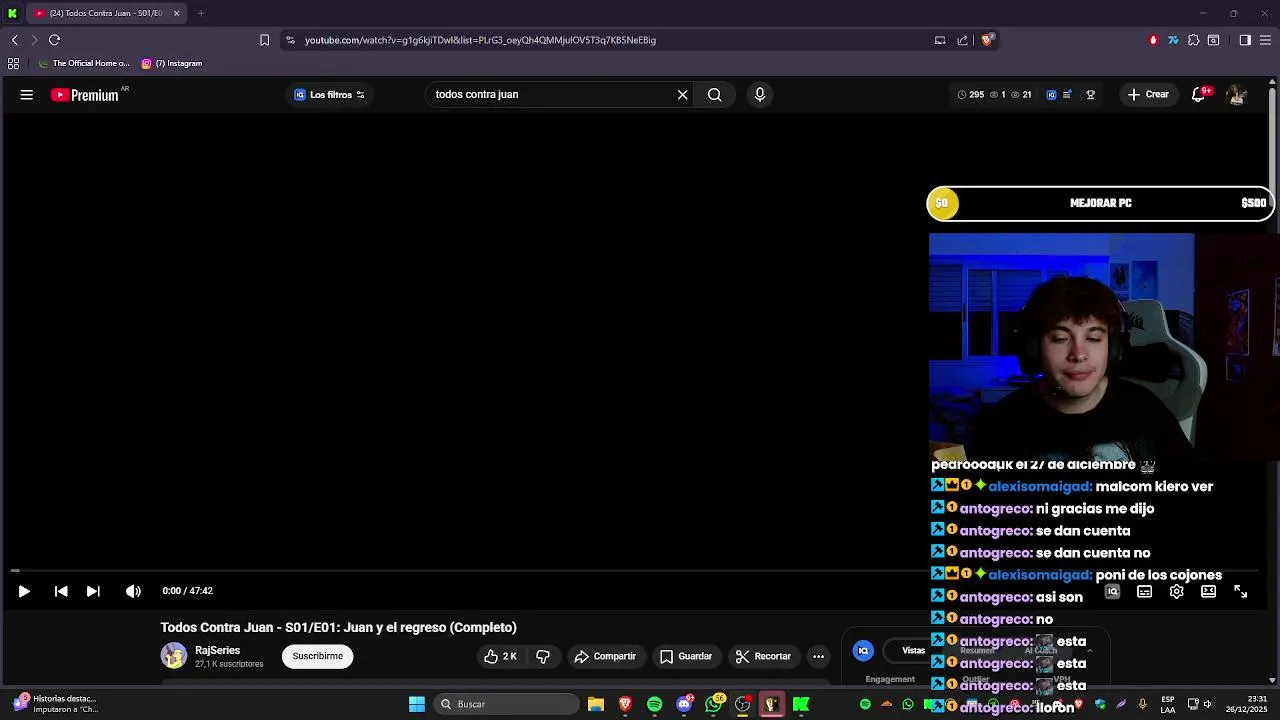Dislike the video
This screenshot has width=1280, height=720.
point(543,656)
